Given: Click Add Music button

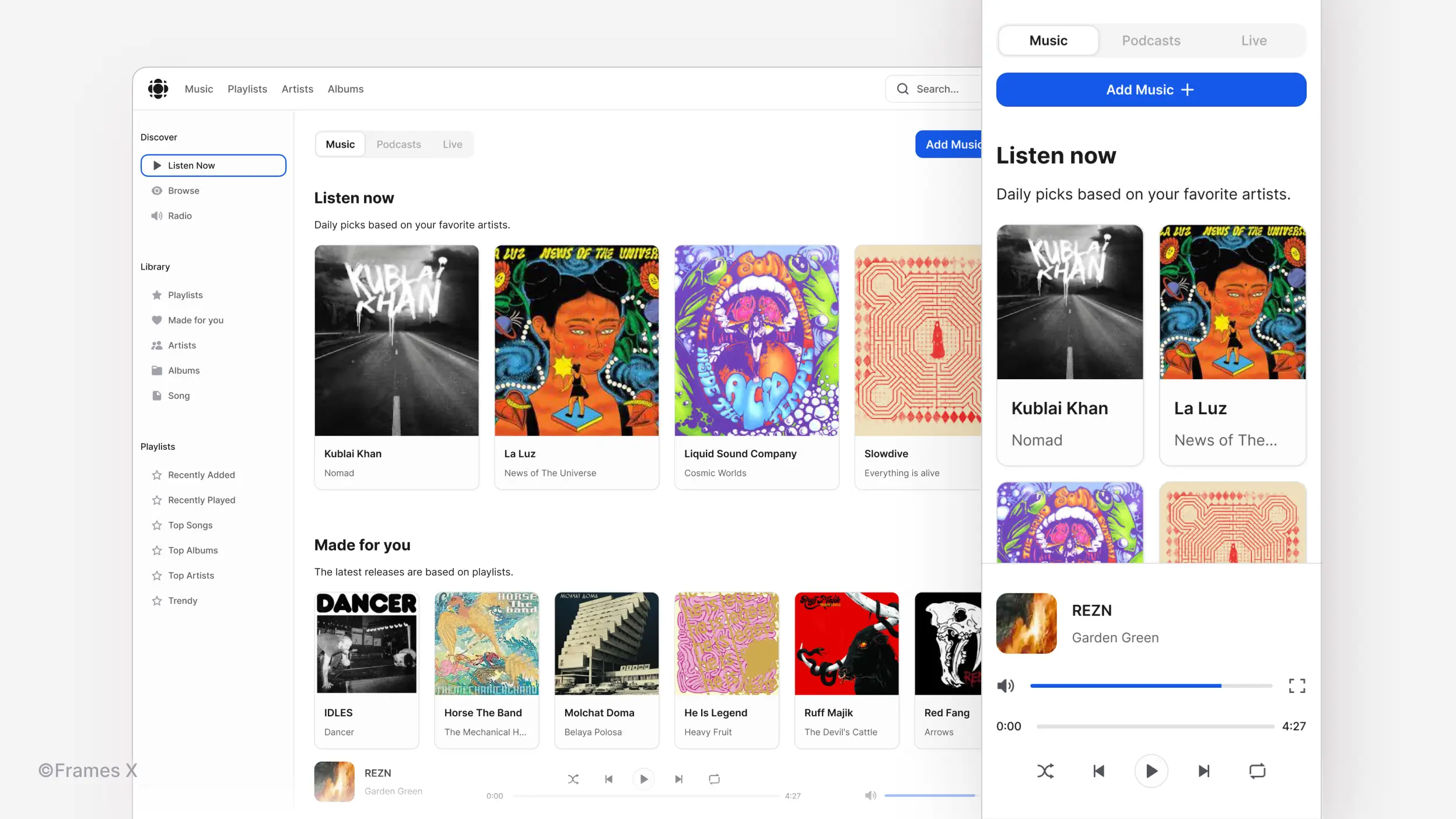Looking at the screenshot, I should [1151, 89].
